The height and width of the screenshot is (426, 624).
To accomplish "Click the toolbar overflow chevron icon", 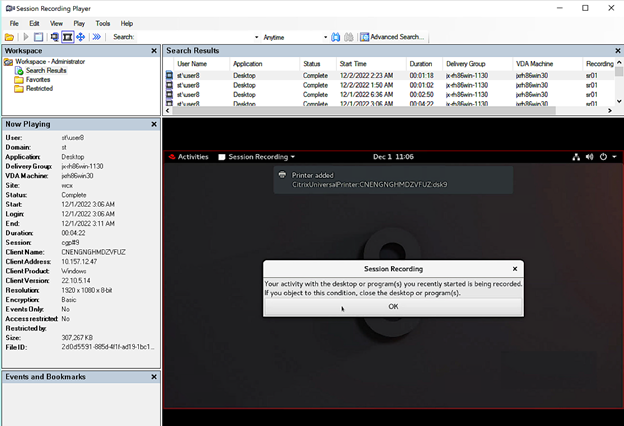I will 96,37.
